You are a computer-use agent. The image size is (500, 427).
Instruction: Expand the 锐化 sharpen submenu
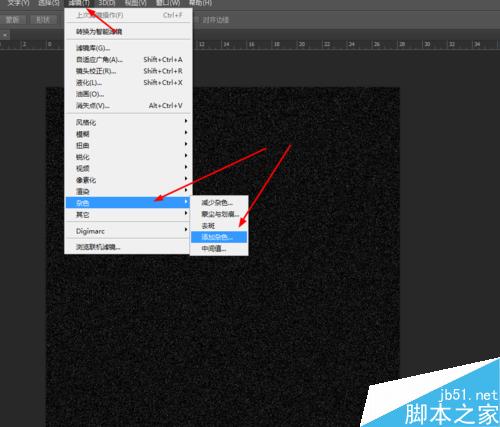[x=128, y=157]
